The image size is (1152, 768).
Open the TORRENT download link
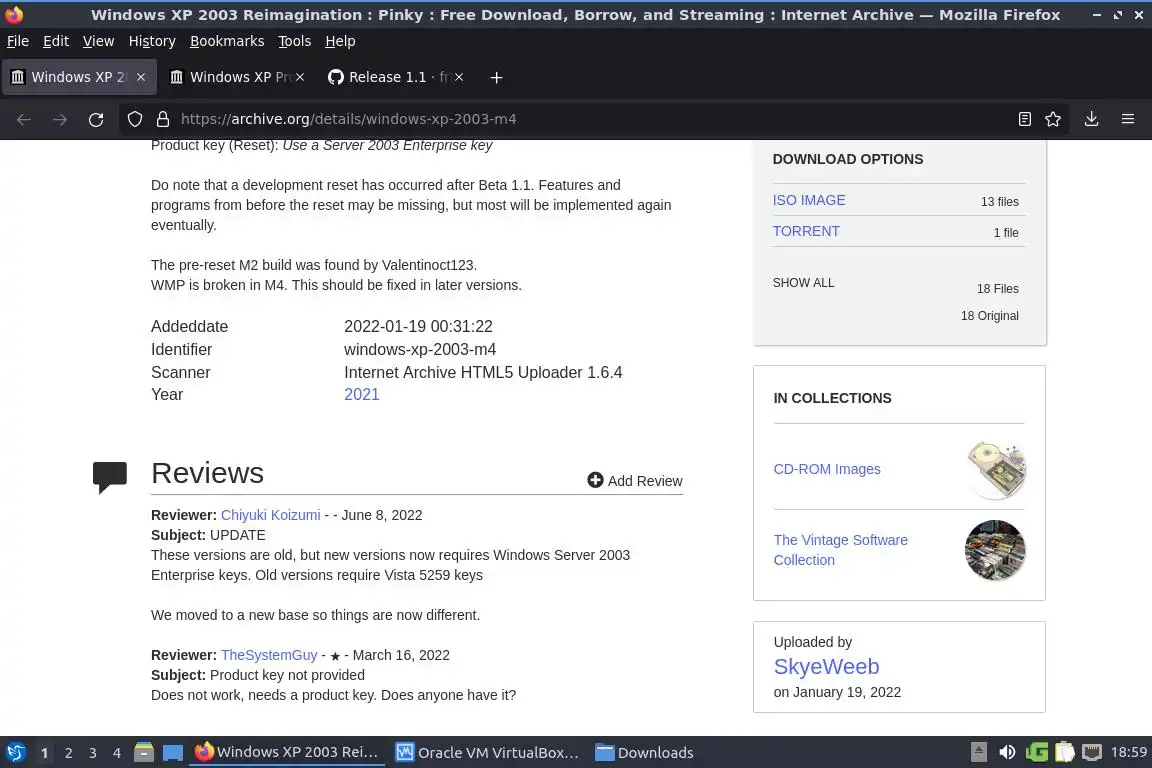click(x=806, y=231)
